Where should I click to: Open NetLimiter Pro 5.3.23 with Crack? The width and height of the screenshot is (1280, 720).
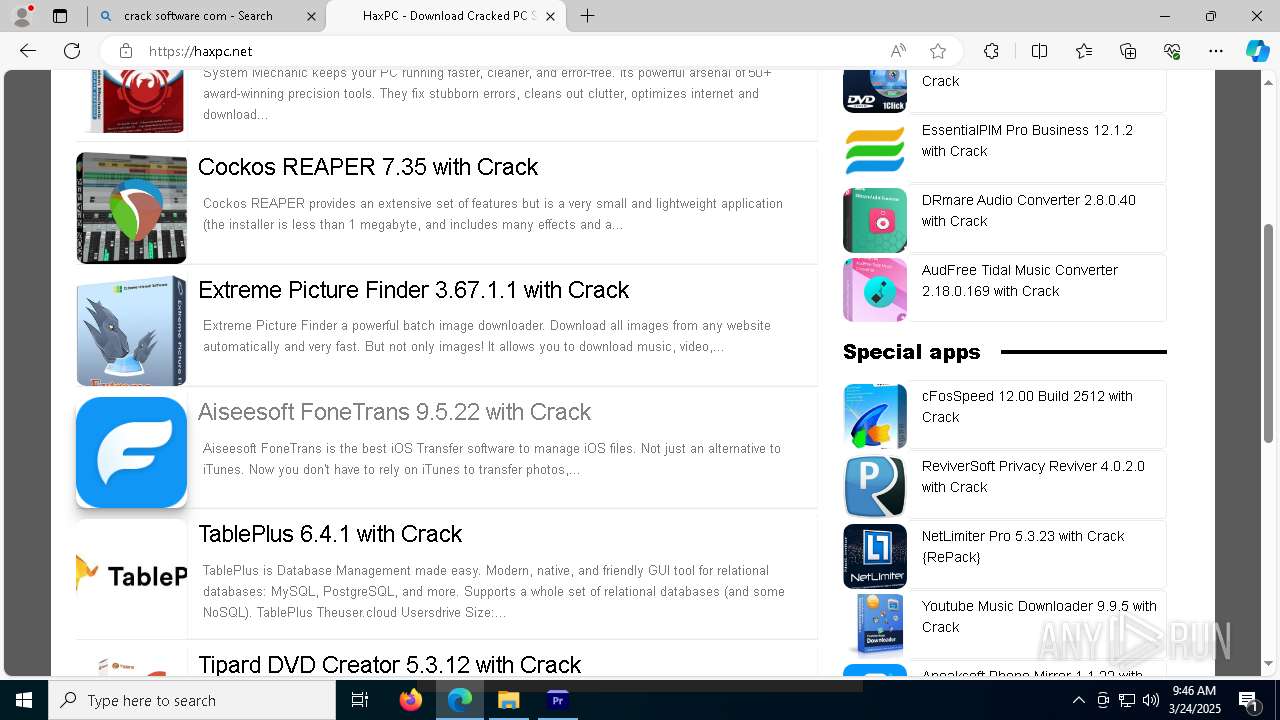pos(1023,547)
